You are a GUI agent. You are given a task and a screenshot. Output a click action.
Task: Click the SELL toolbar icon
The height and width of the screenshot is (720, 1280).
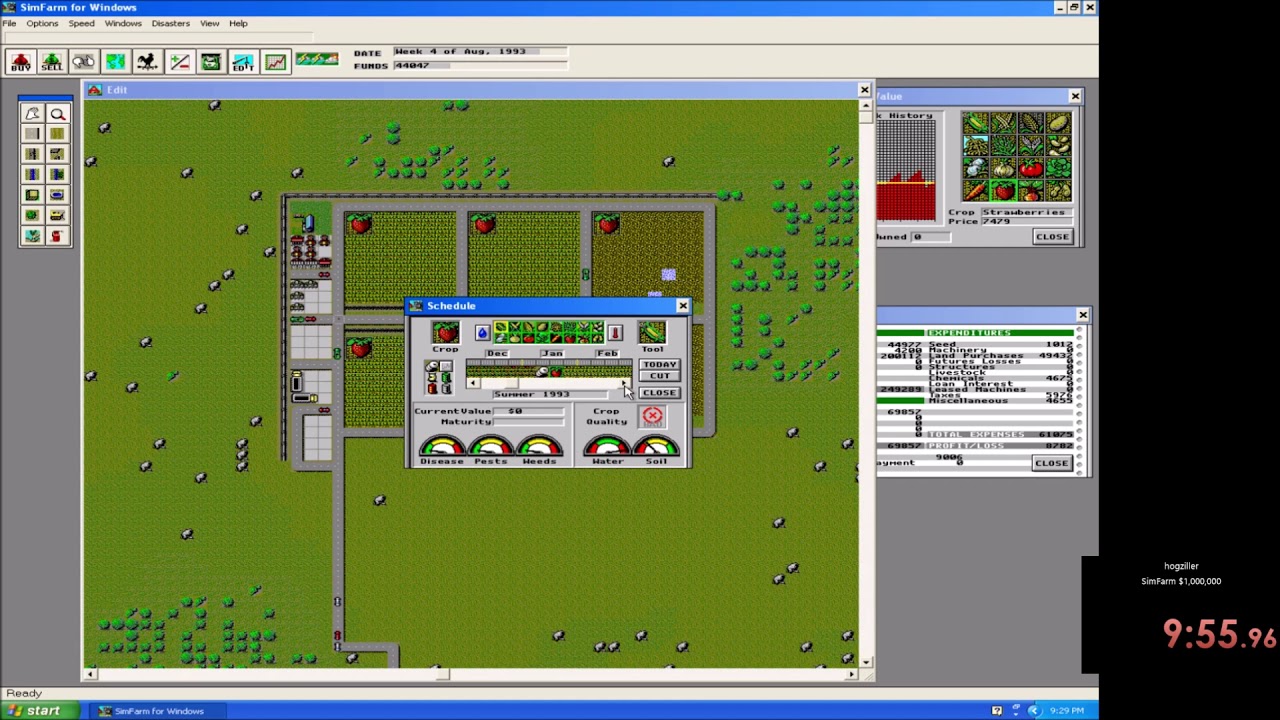52,62
